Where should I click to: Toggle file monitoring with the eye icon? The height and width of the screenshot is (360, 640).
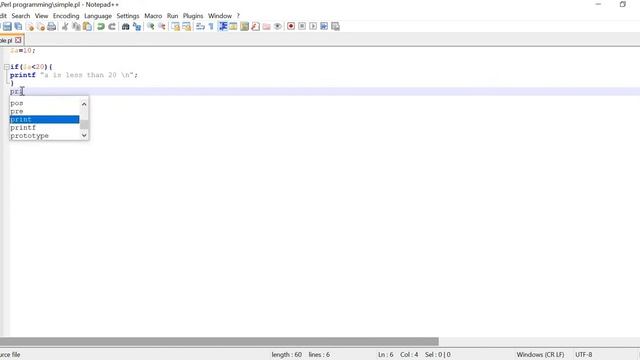[x=278, y=27]
